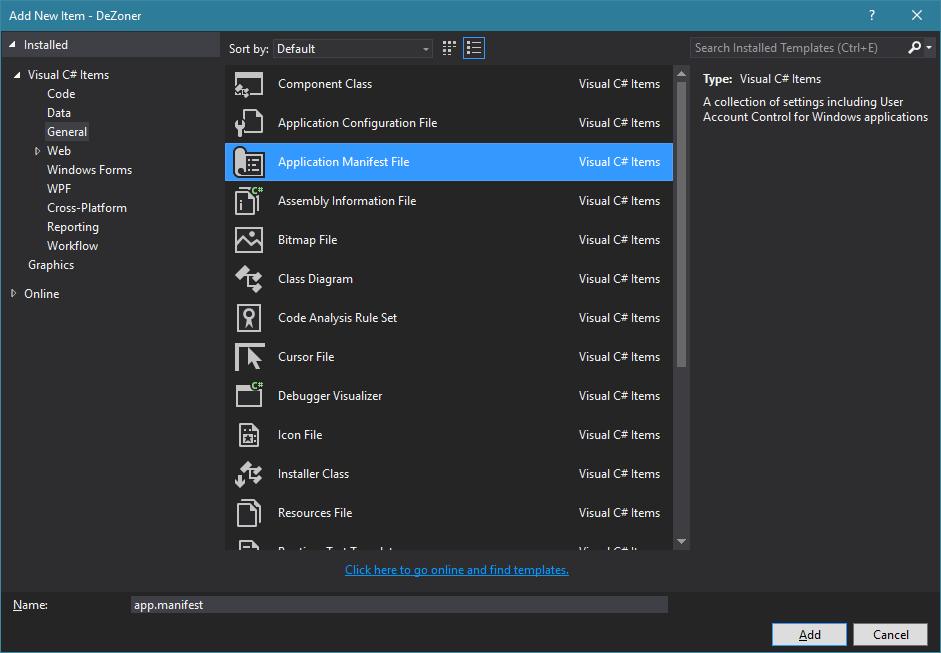941x653 pixels.
Task: Open the help question mark button
Action: tap(871, 15)
